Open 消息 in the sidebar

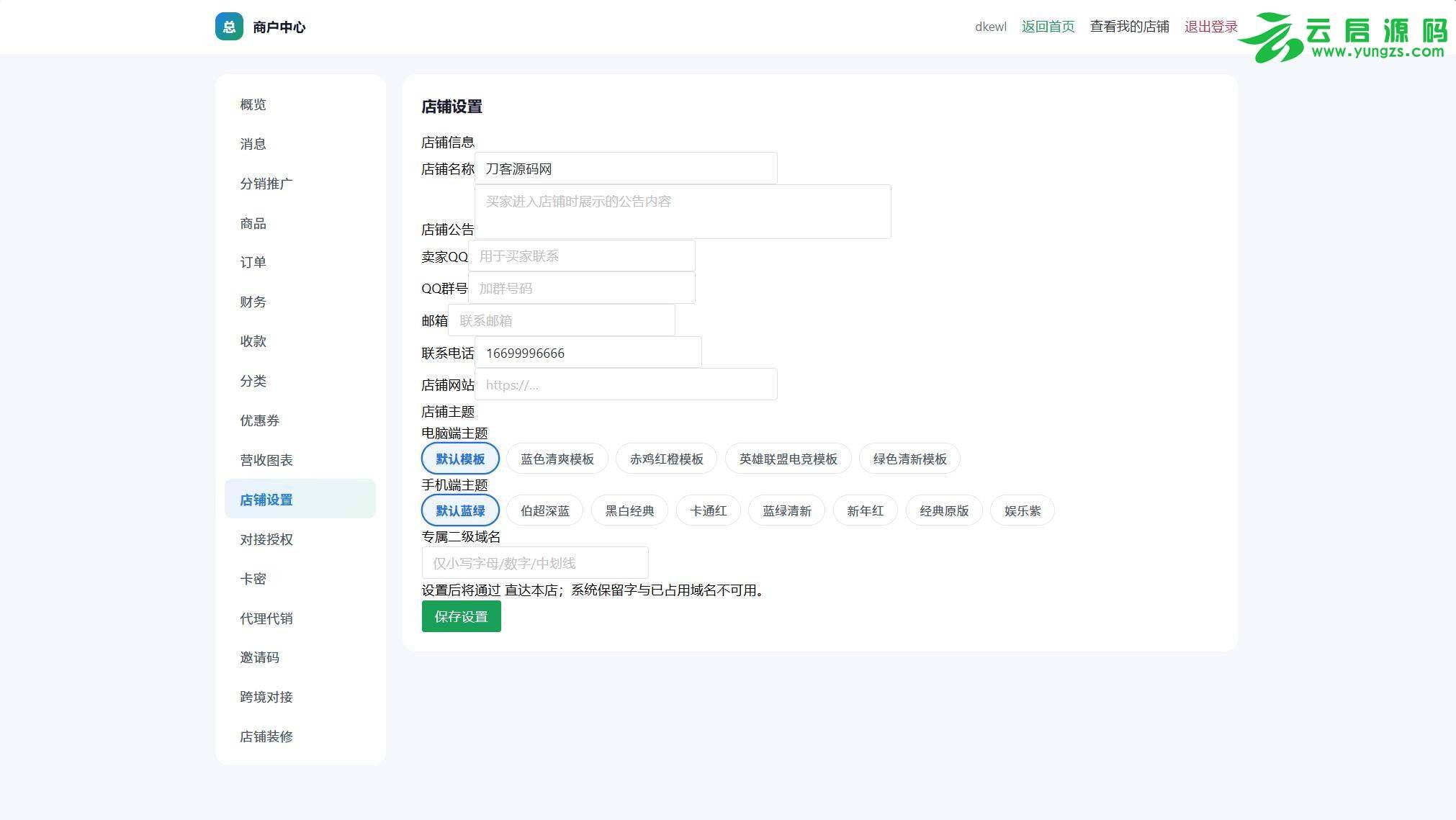[x=300, y=144]
